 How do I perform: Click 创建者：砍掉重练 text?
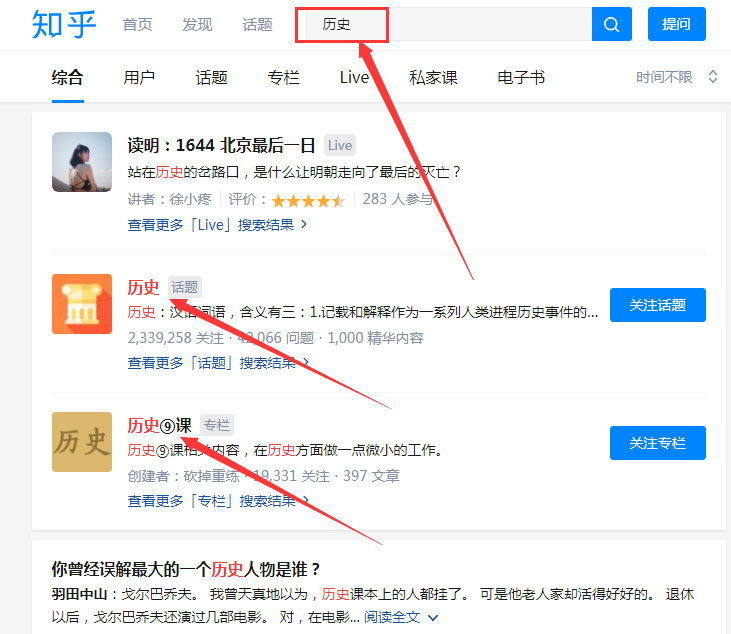(x=183, y=476)
